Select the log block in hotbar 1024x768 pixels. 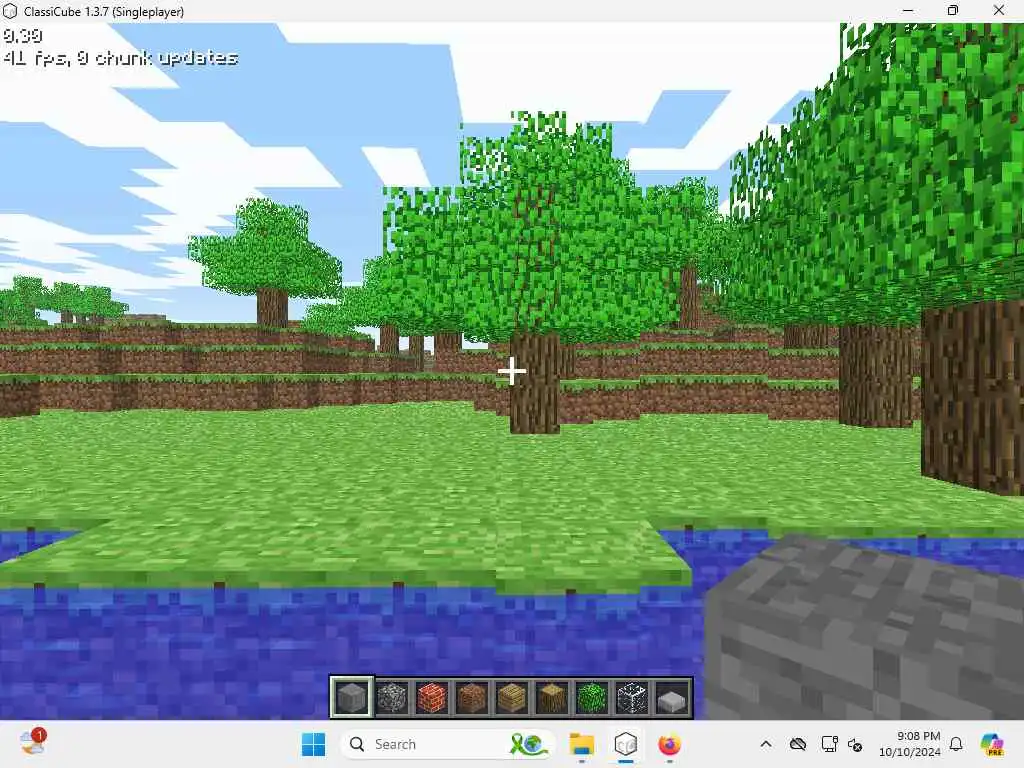click(x=552, y=697)
